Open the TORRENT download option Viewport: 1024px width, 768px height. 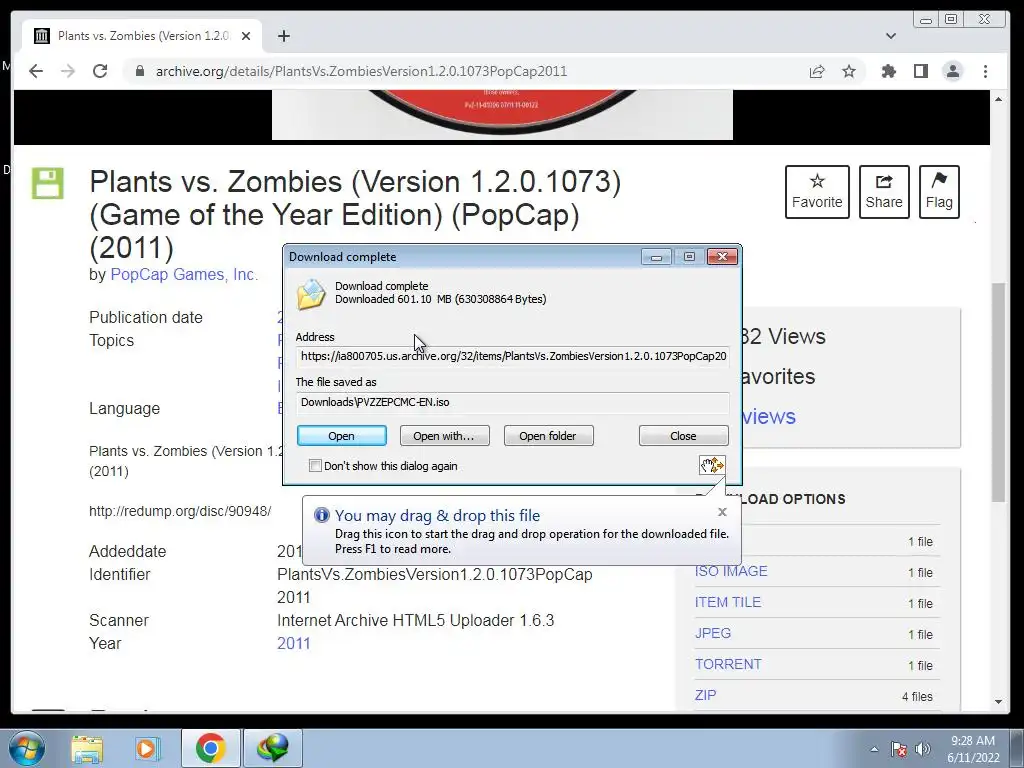coord(728,664)
